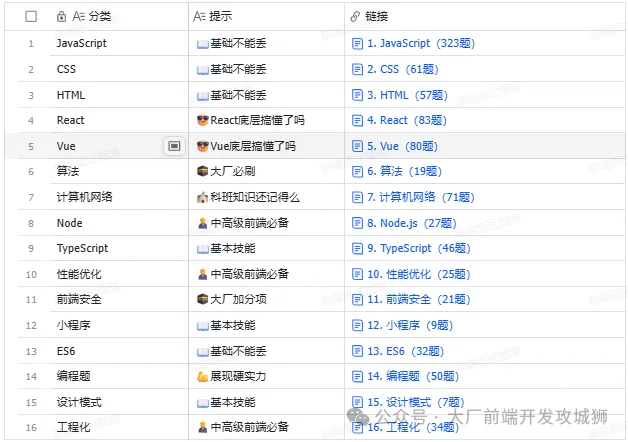Select the 算法 category cell
This screenshot has width=628, height=442.
coord(119,171)
